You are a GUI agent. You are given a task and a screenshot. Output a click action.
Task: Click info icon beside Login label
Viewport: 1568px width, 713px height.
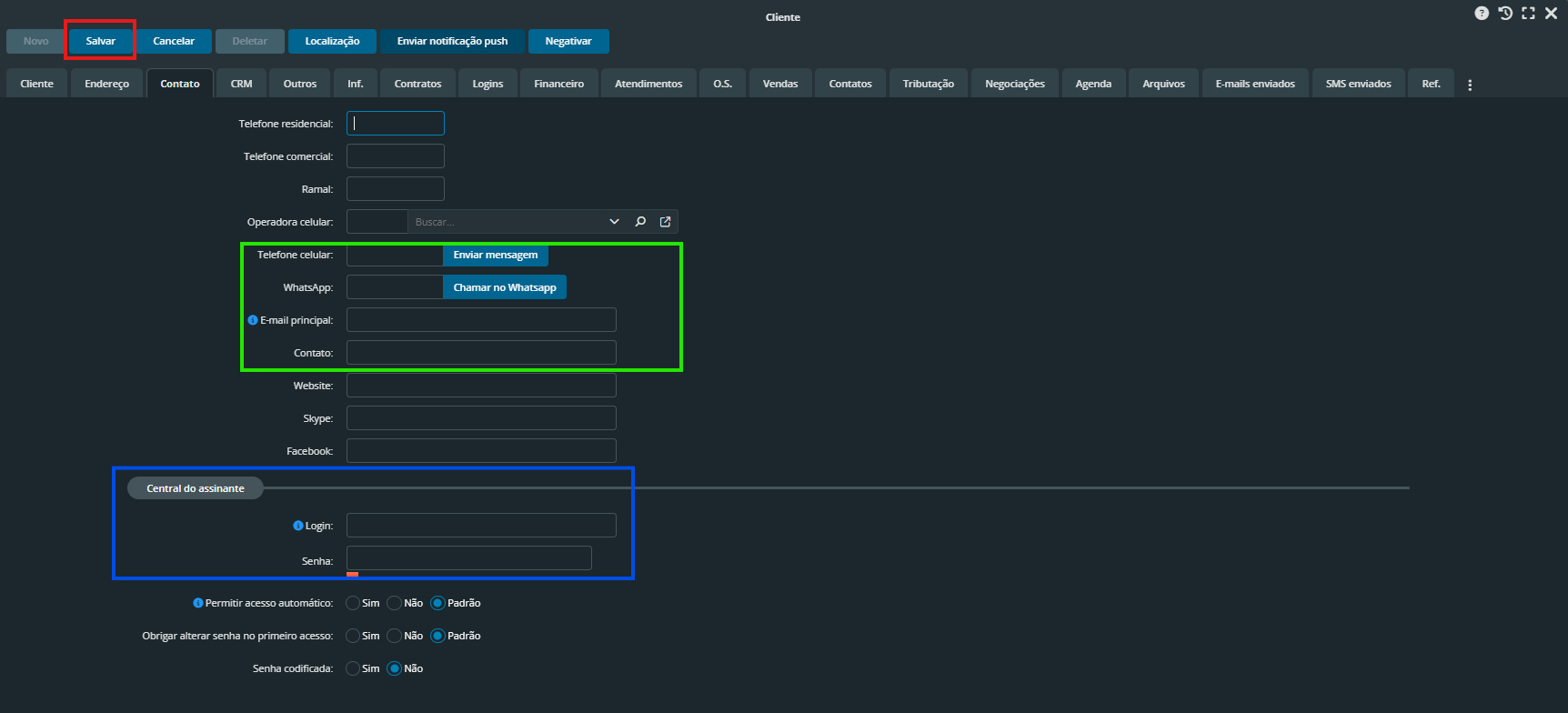[297, 526]
